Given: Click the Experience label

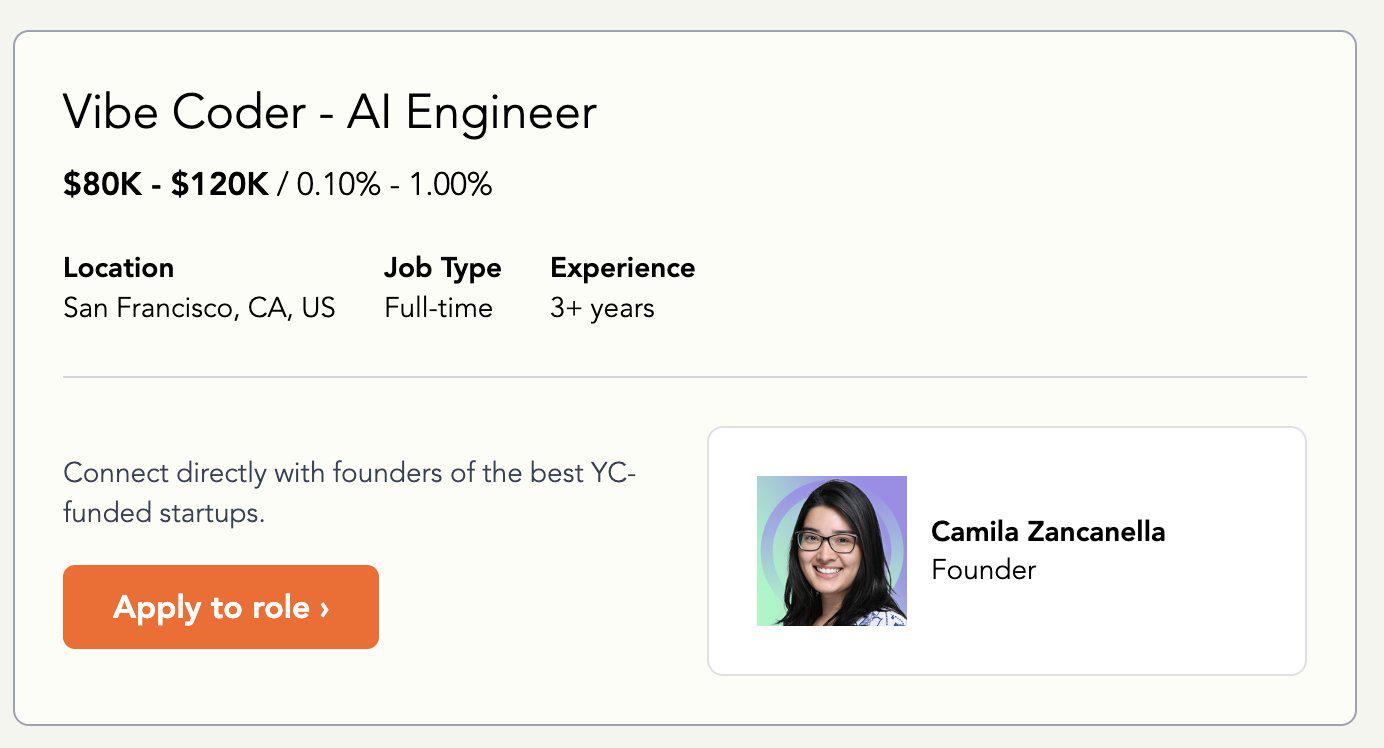Looking at the screenshot, I should (622, 268).
